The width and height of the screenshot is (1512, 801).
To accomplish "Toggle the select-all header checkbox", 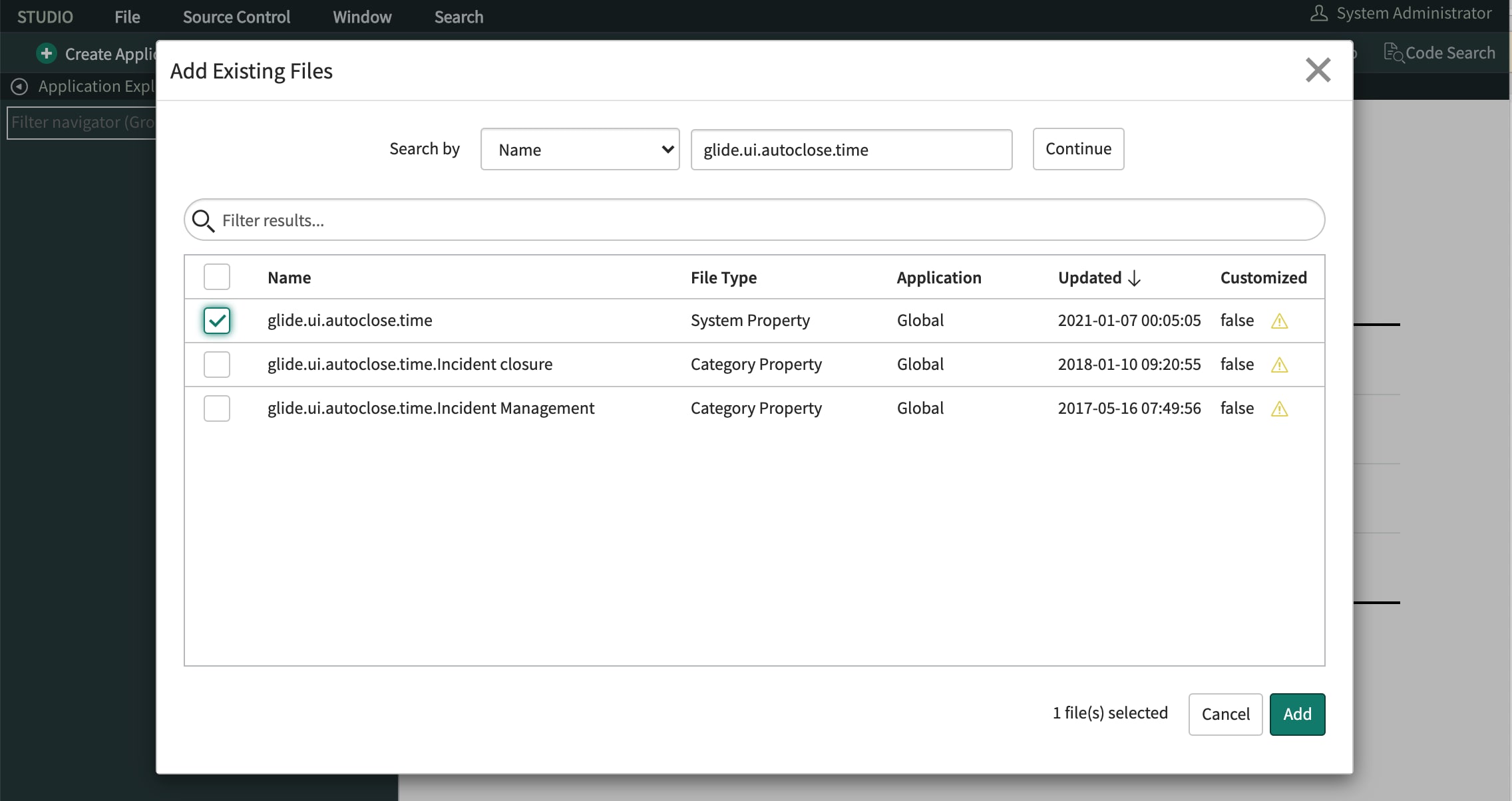I will point(217,277).
